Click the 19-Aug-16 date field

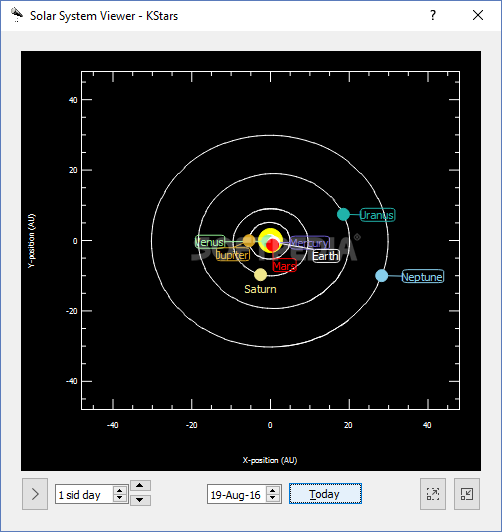point(237,495)
